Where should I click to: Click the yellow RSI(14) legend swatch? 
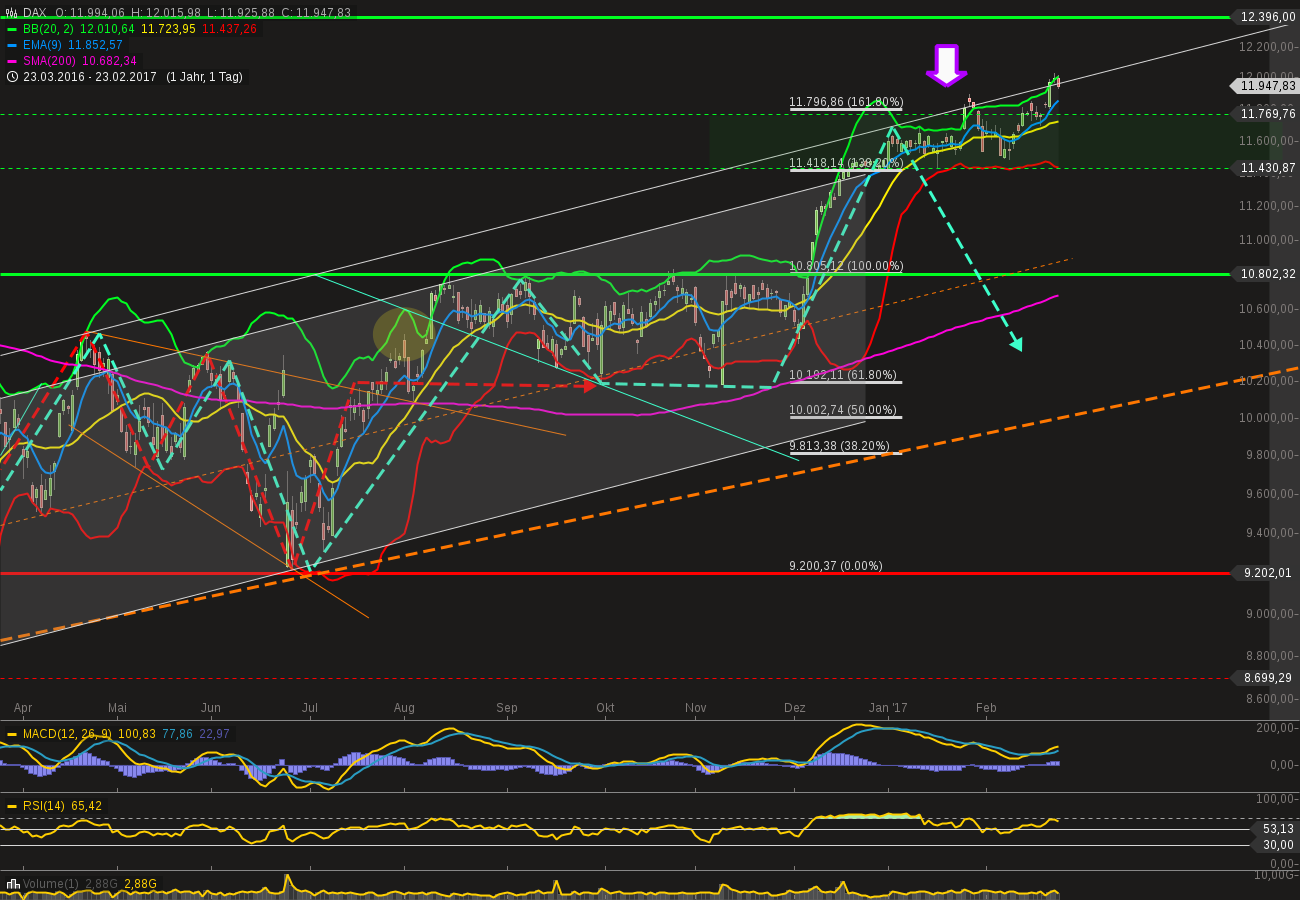click(12, 806)
